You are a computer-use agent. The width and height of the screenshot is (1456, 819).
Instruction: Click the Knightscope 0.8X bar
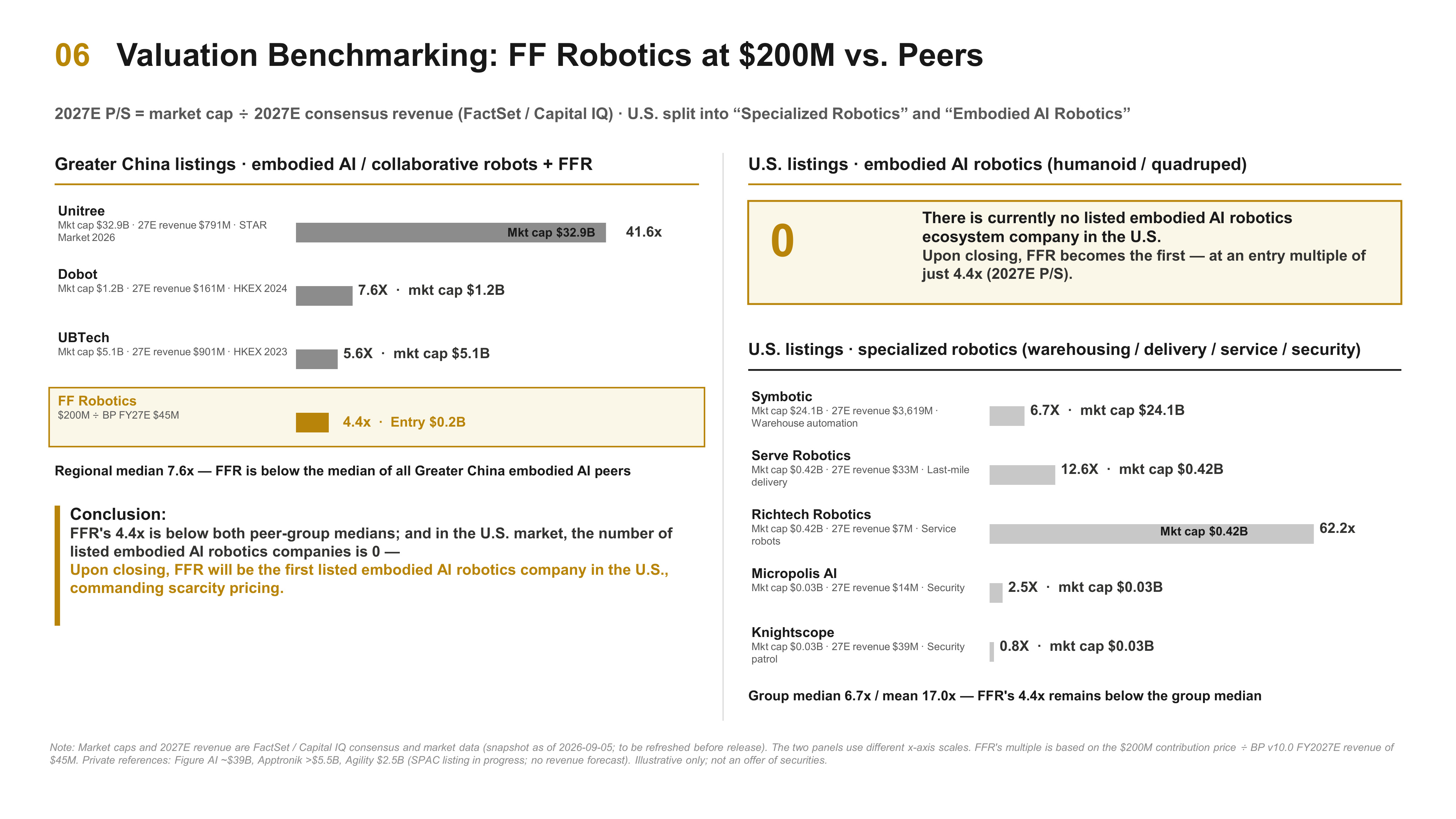tap(991, 652)
